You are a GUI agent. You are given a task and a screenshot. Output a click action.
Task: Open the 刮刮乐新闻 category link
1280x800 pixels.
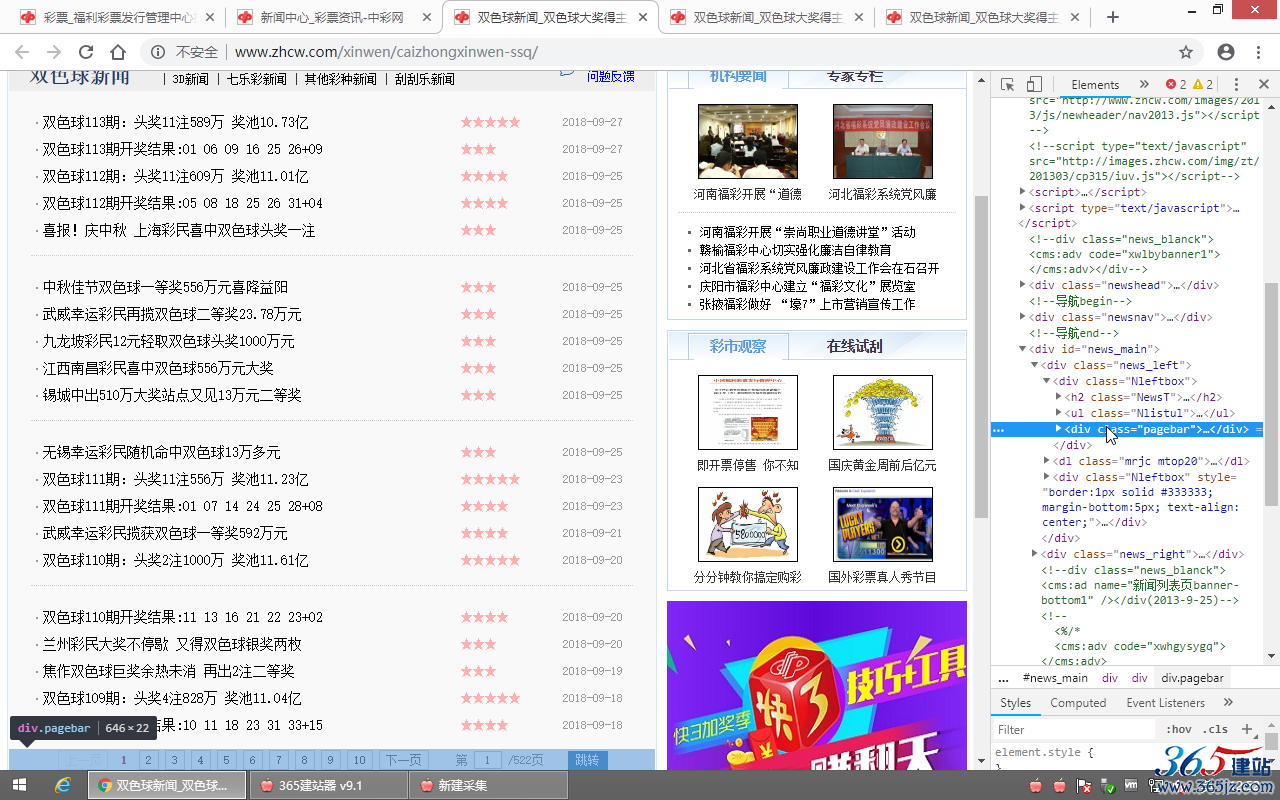[424, 79]
